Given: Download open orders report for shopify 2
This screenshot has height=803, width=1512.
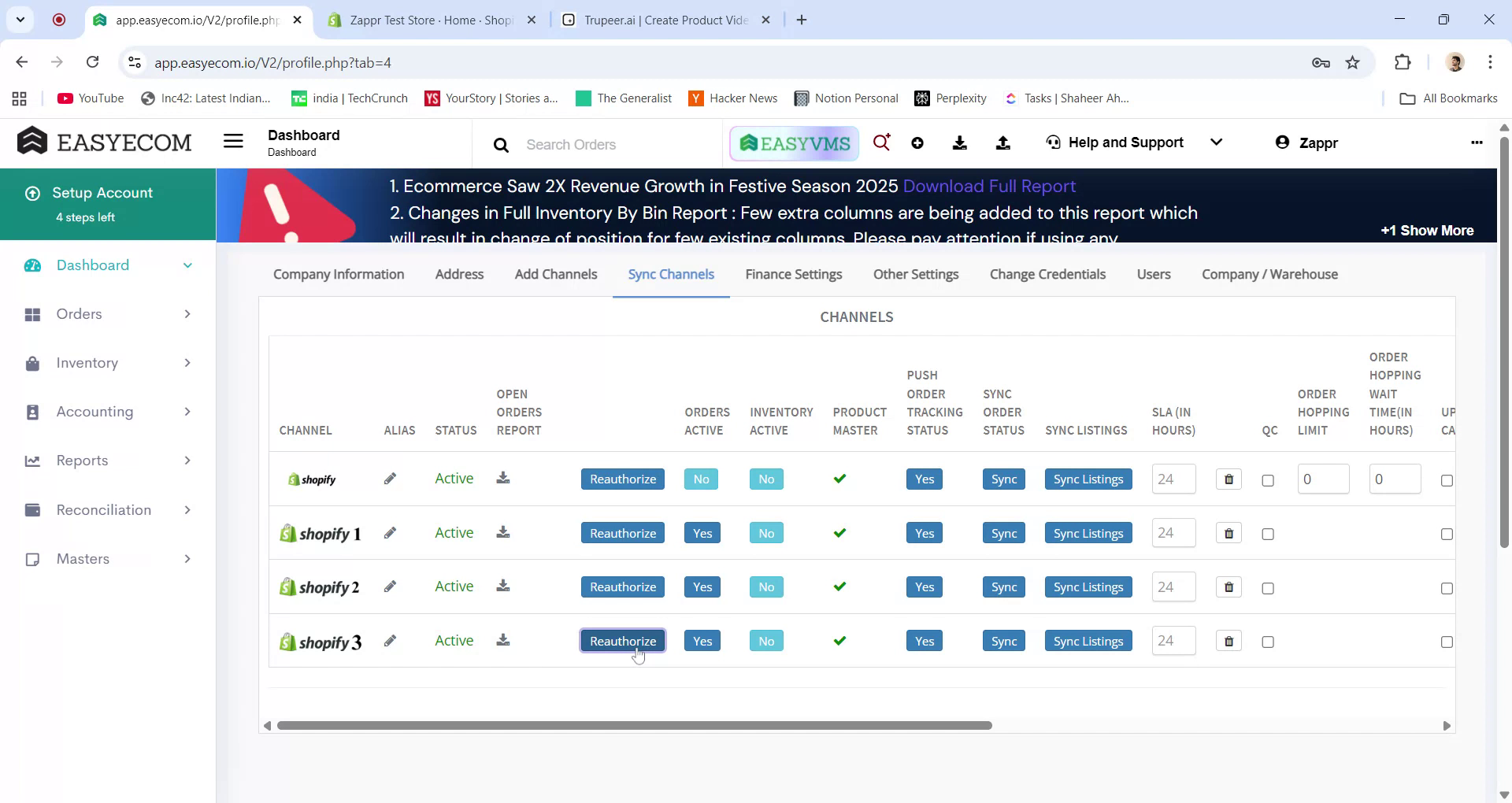Looking at the screenshot, I should 503,587.
